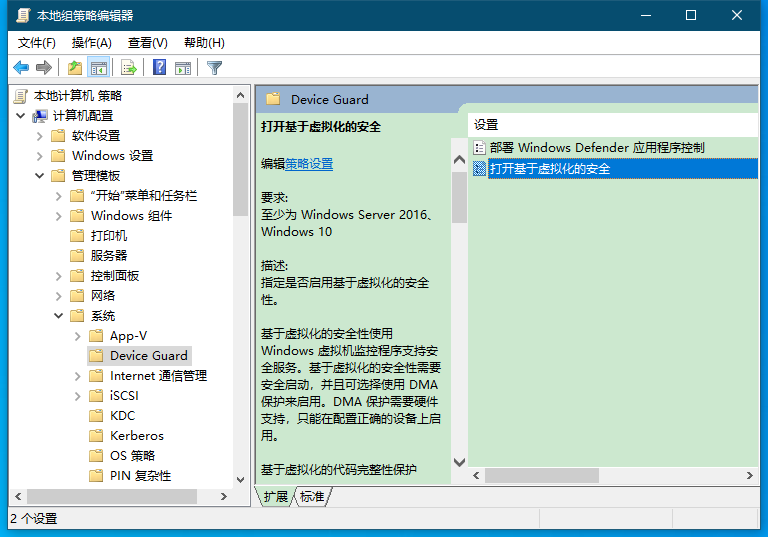The width and height of the screenshot is (768, 537).
Task: Click the KDC folder icon
Action: click(x=96, y=415)
